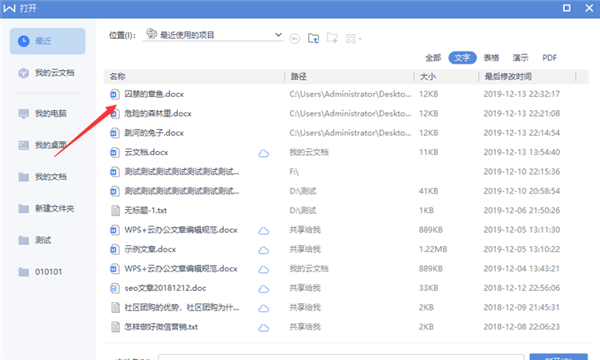Click the timestamp 2018-12-09 21:45:31
The height and width of the screenshot is (360, 600).
pyautogui.click(x=522, y=308)
